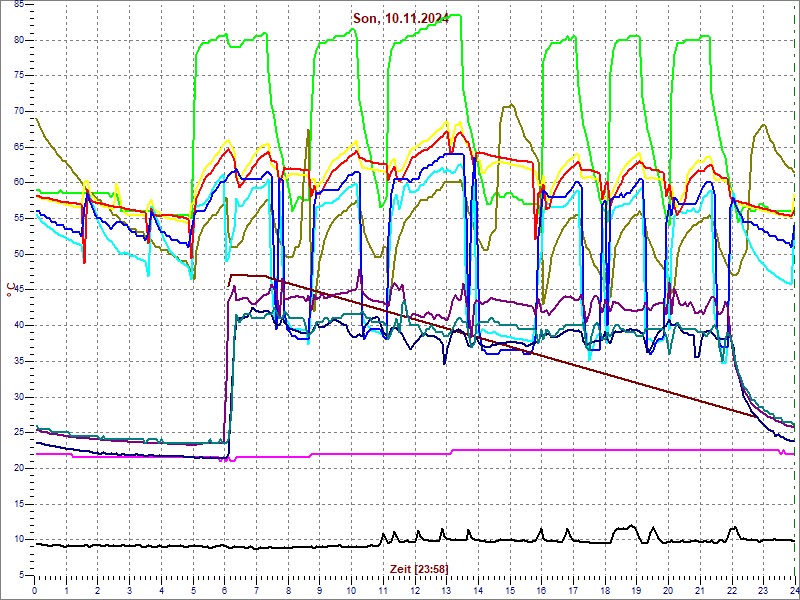
Task: Select the 80 value on temperature axis
Action: pos(17,40)
